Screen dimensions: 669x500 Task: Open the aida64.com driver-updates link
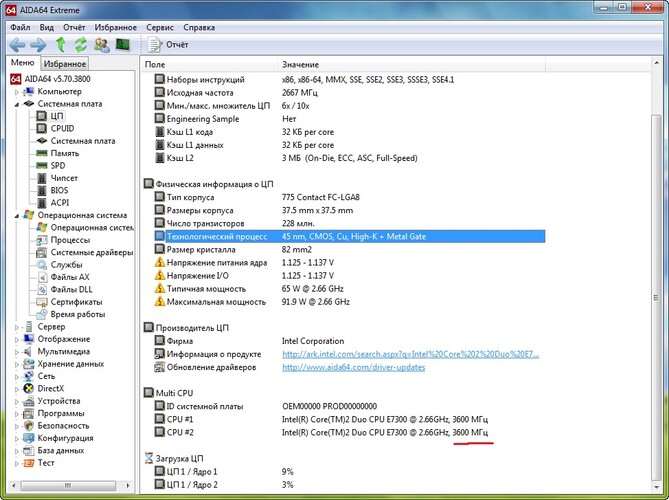353,367
